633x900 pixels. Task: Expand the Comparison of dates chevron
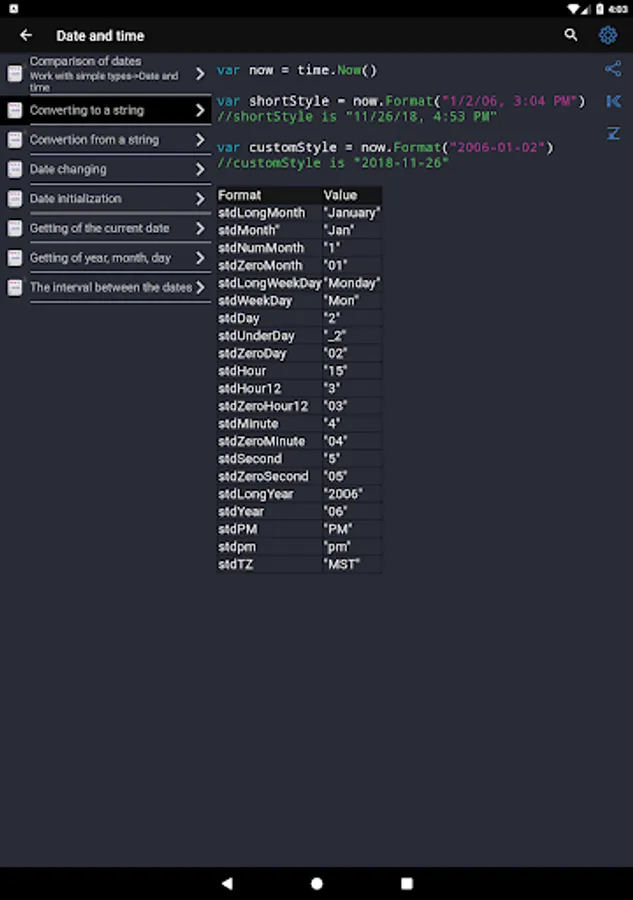200,73
